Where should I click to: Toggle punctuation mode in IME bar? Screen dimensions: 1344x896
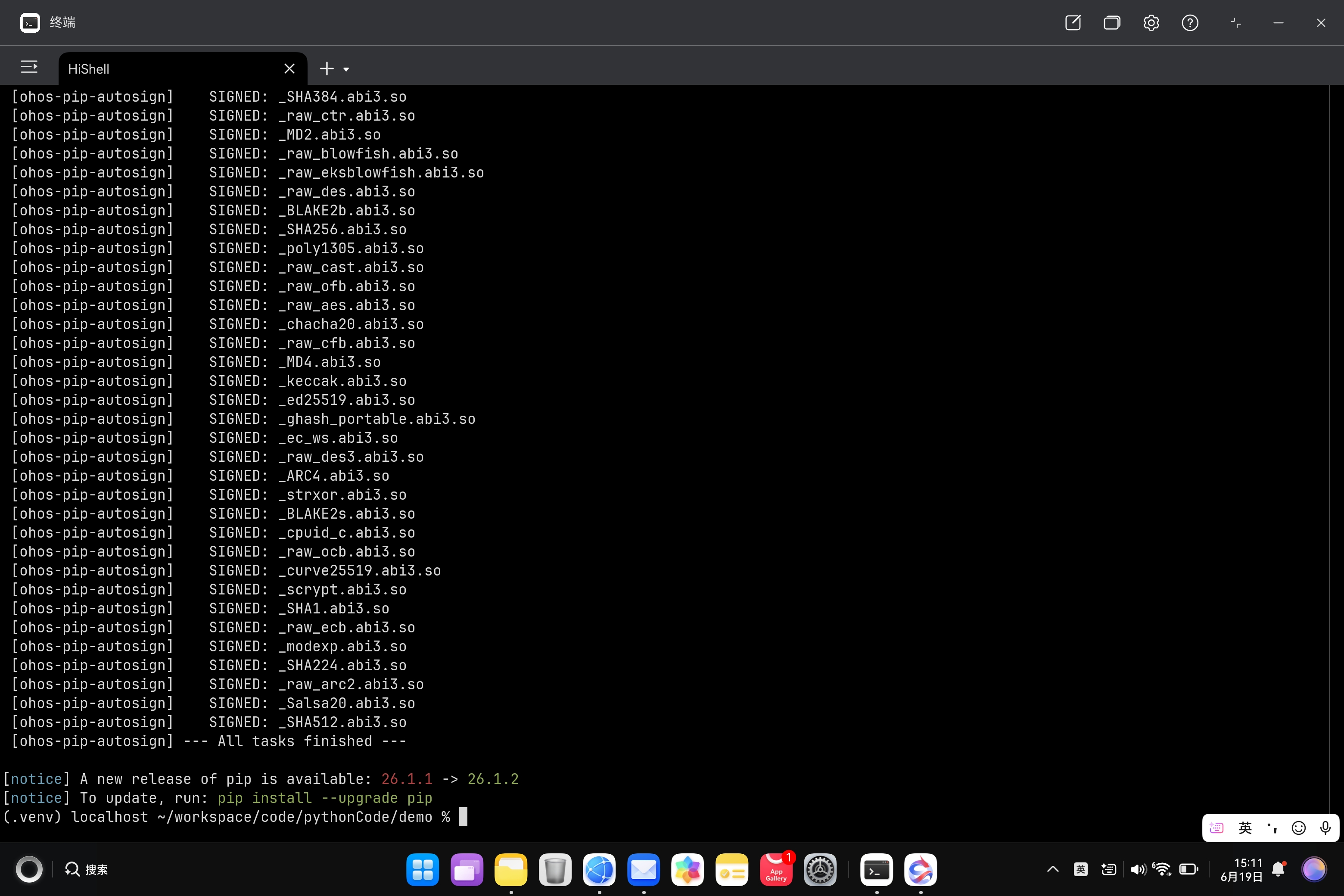(x=1272, y=828)
